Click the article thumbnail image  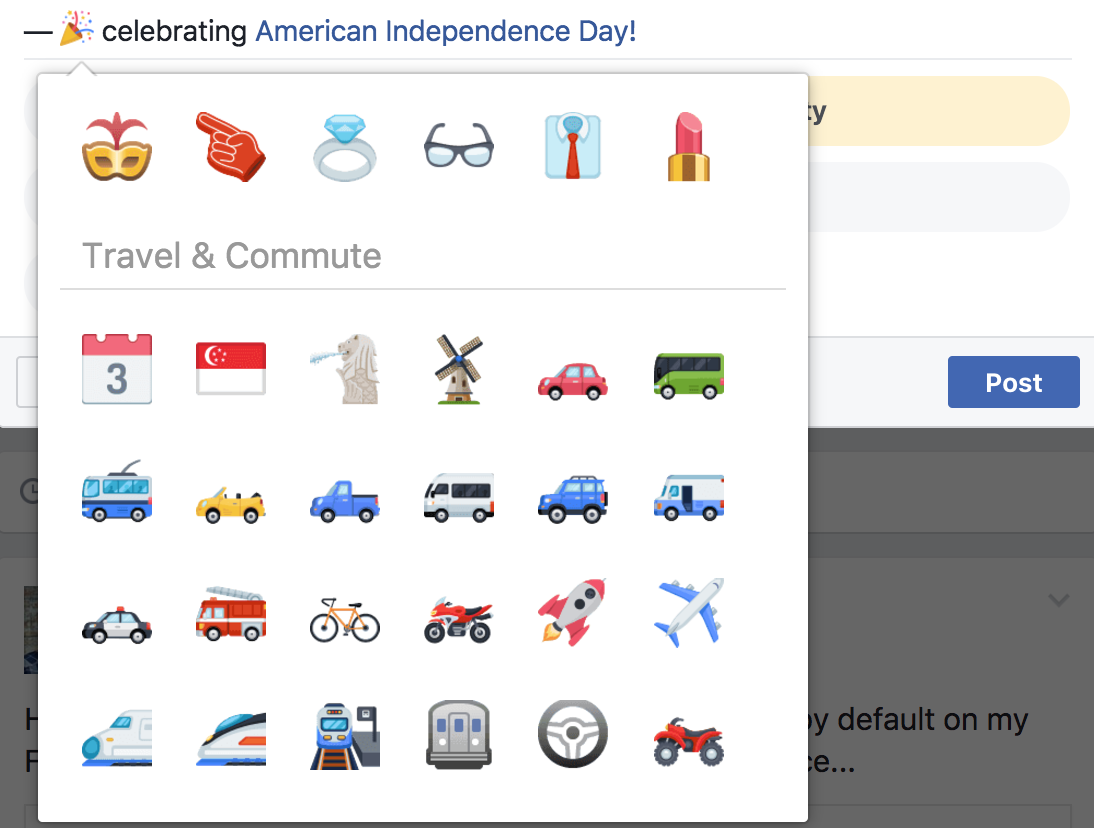pyautogui.click(x=30, y=629)
